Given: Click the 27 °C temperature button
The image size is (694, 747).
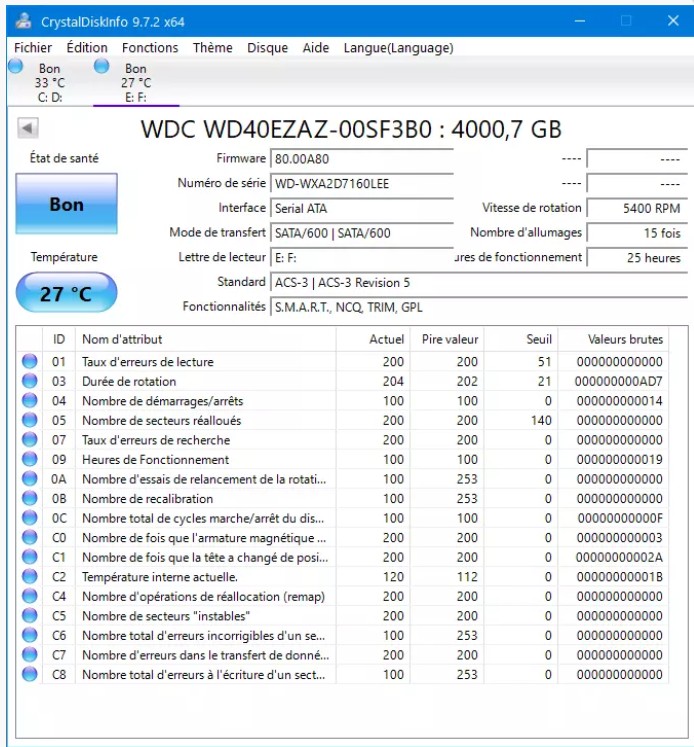Looking at the screenshot, I should (66, 293).
